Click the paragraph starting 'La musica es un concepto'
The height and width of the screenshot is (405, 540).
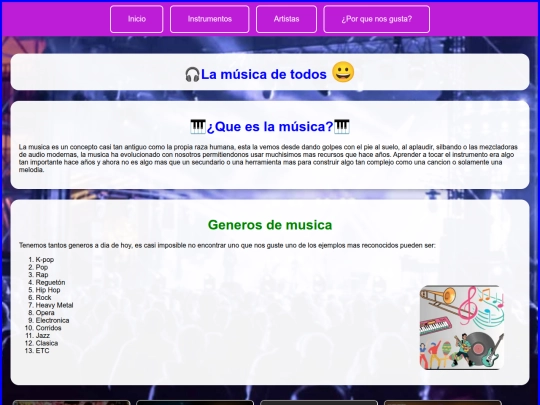[x=268, y=158]
